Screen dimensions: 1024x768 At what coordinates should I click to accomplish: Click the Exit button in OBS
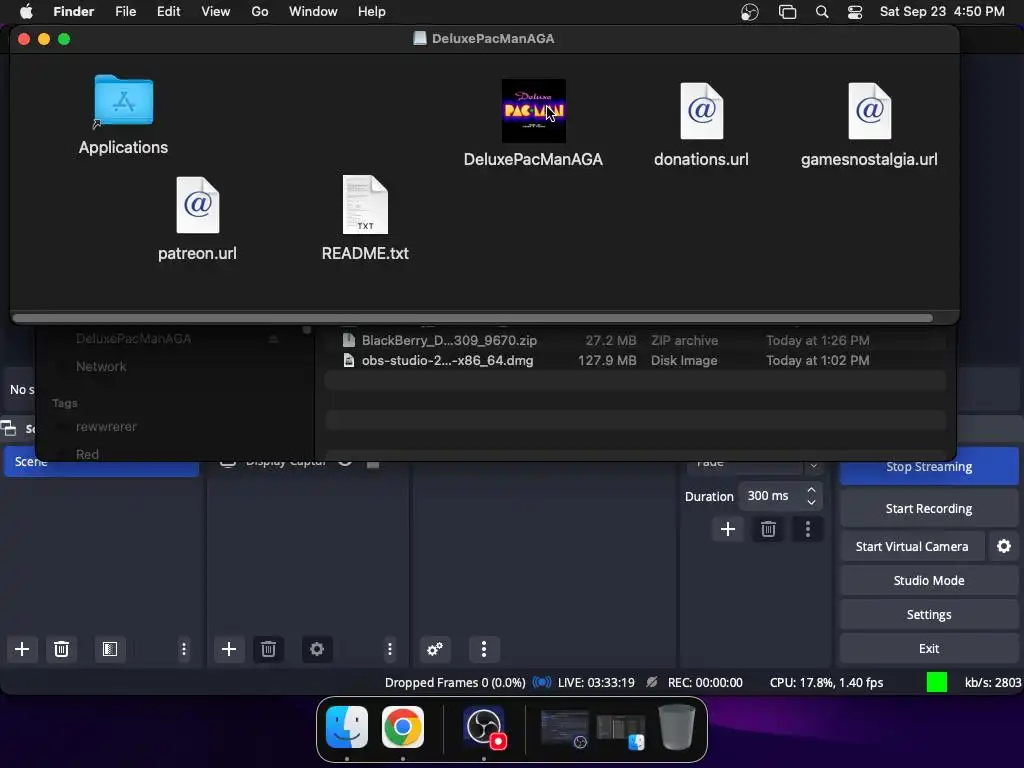click(929, 648)
